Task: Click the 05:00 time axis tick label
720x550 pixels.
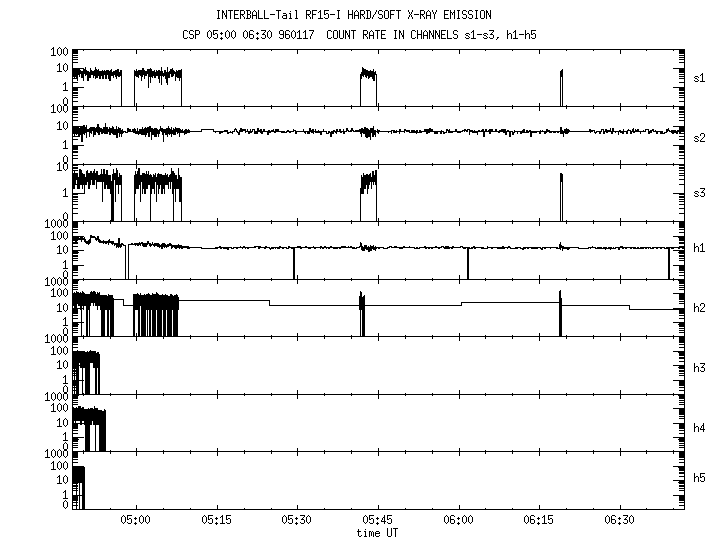Action: 135,521
